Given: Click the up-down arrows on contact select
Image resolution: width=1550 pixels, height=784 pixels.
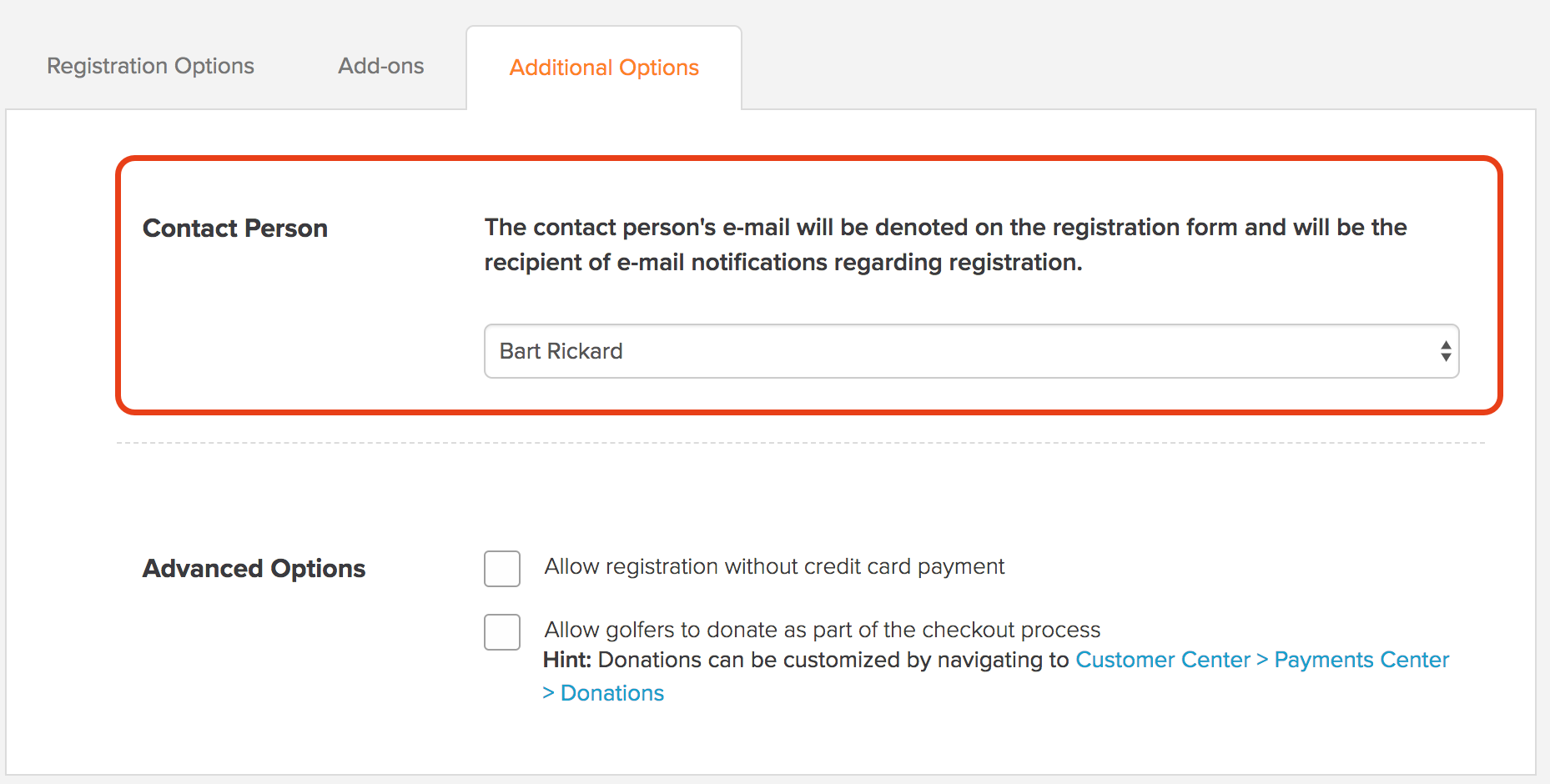Looking at the screenshot, I should pyautogui.click(x=1446, y=351).
